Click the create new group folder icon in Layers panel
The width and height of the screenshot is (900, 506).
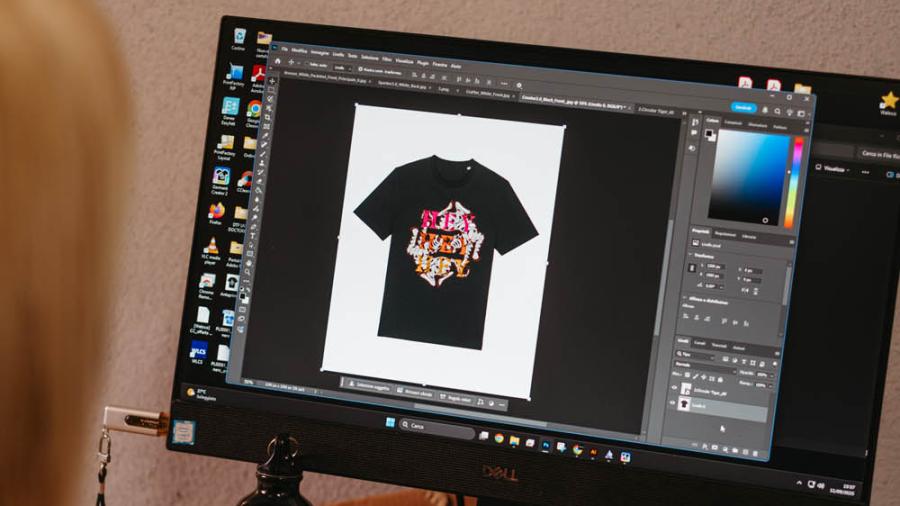735,450
